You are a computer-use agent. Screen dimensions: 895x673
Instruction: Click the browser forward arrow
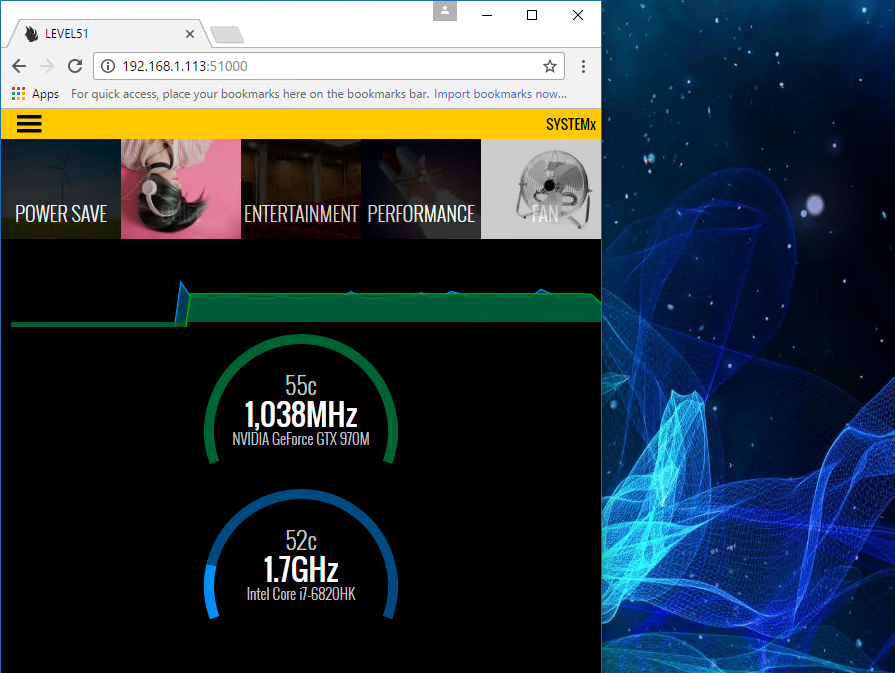pyautogui.click(x=46, y=66)
